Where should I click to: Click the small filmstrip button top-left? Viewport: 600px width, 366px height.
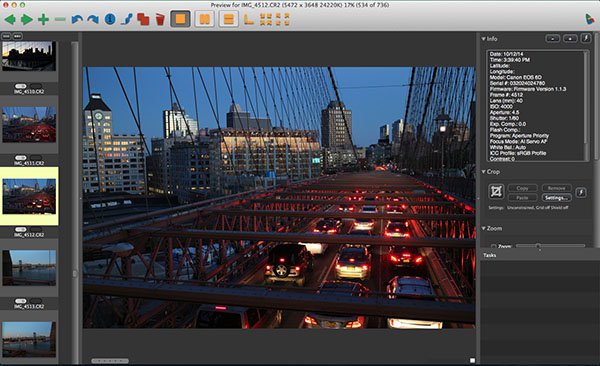pos(6,36)
